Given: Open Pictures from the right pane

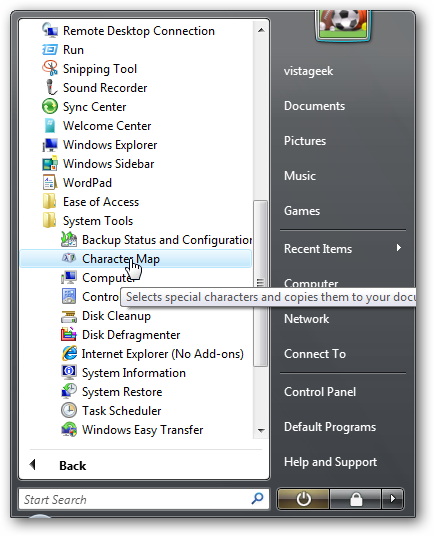Looking at the screenshot, I should [x=305, y=141].
